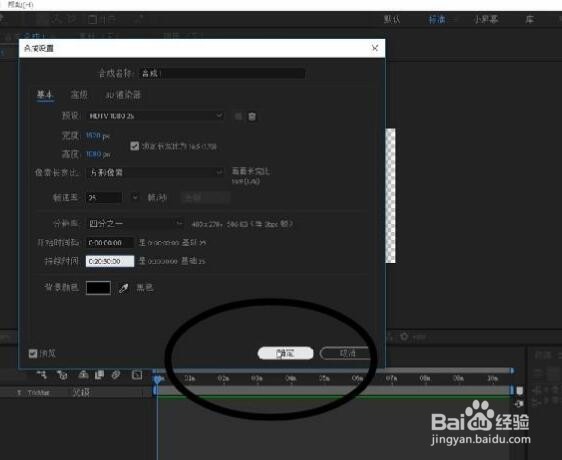Viewport: 562px width, 460px height.
Task: Click the TrkMat column header
Action: point(38,393)
